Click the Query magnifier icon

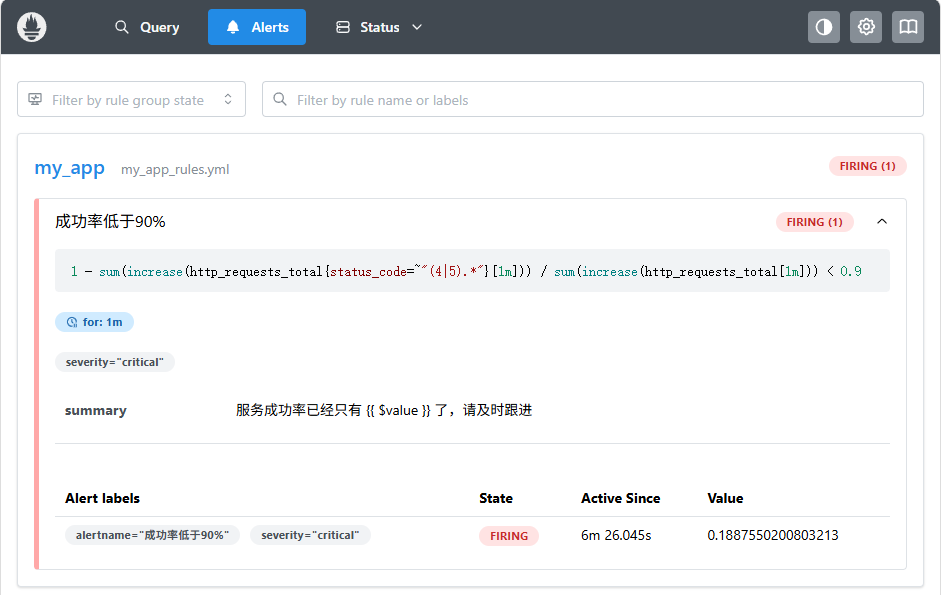[x=122, y=27]
